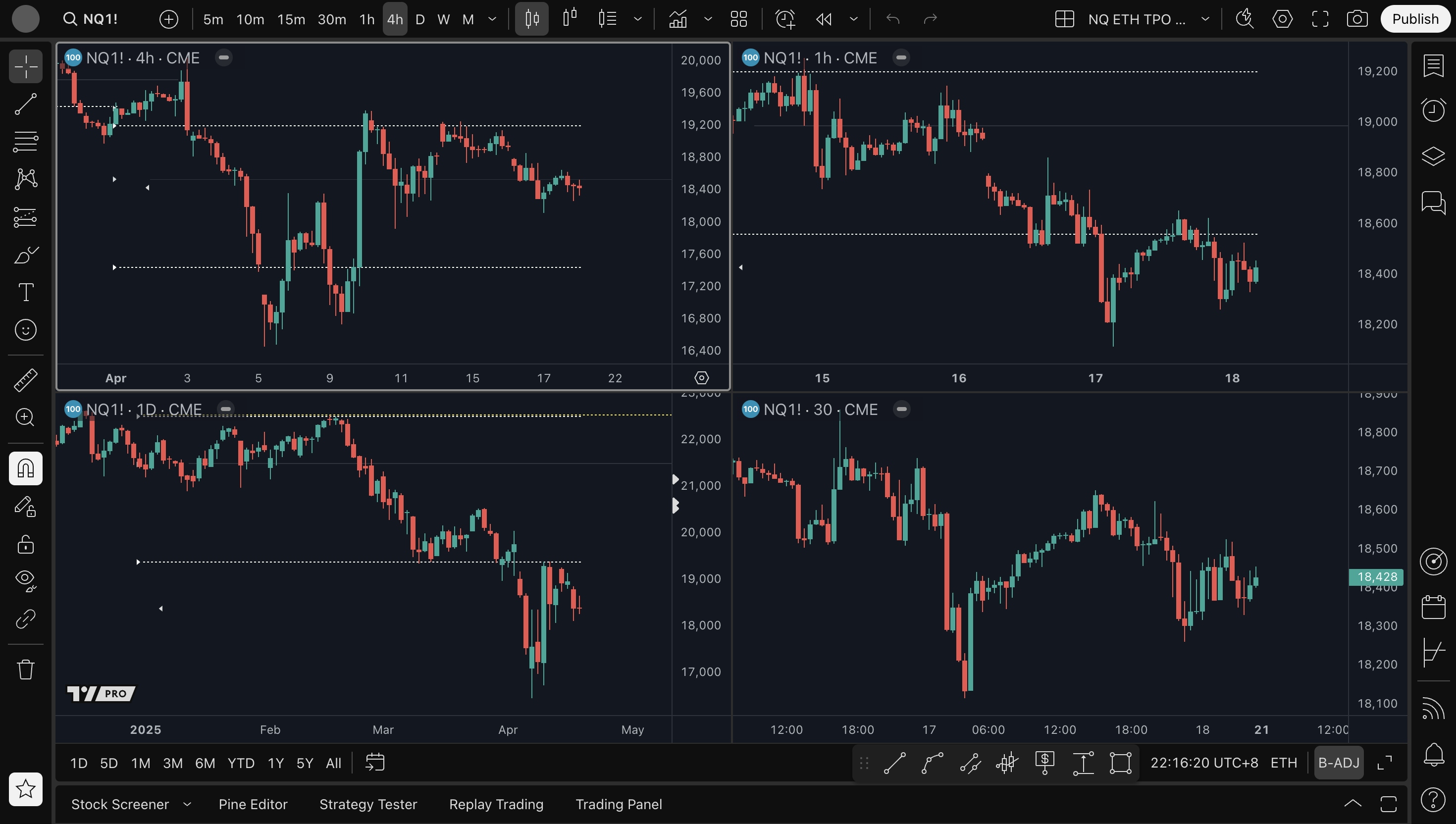The height and width of the screenshot is (824, 1456).
Task: Click the Publish button
Action: 1415,19
